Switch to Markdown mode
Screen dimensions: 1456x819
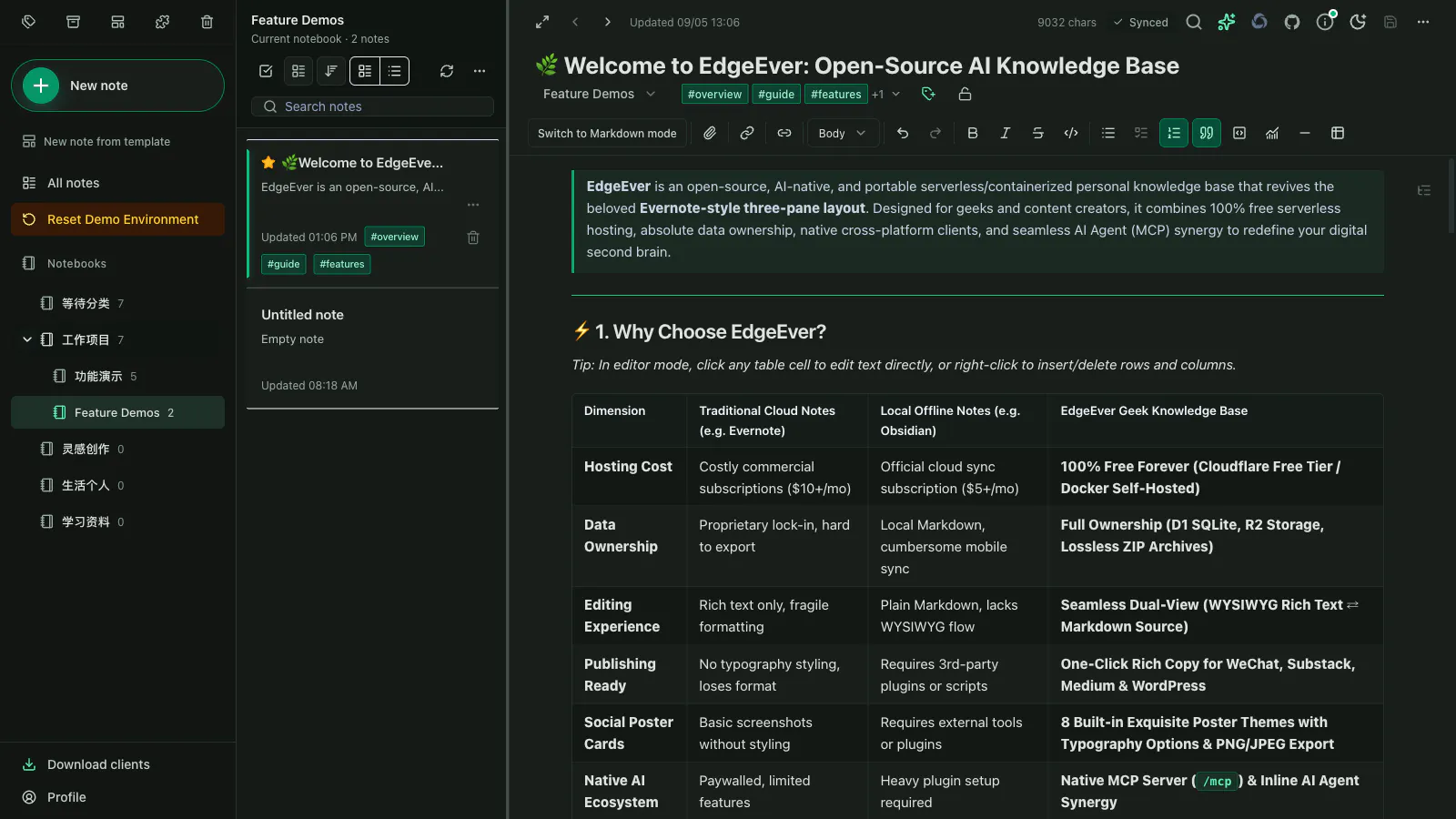point(607,133)
